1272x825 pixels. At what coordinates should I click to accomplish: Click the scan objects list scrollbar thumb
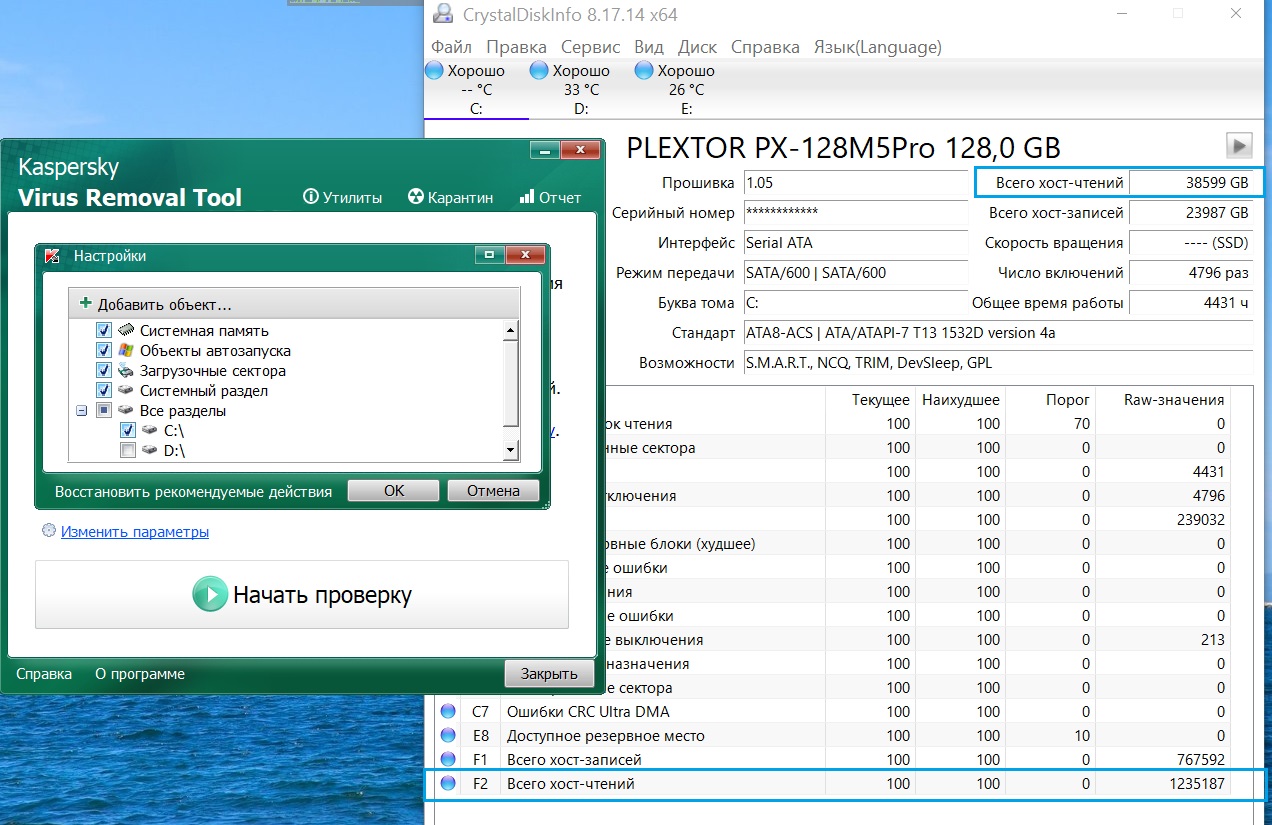point(511,384)
